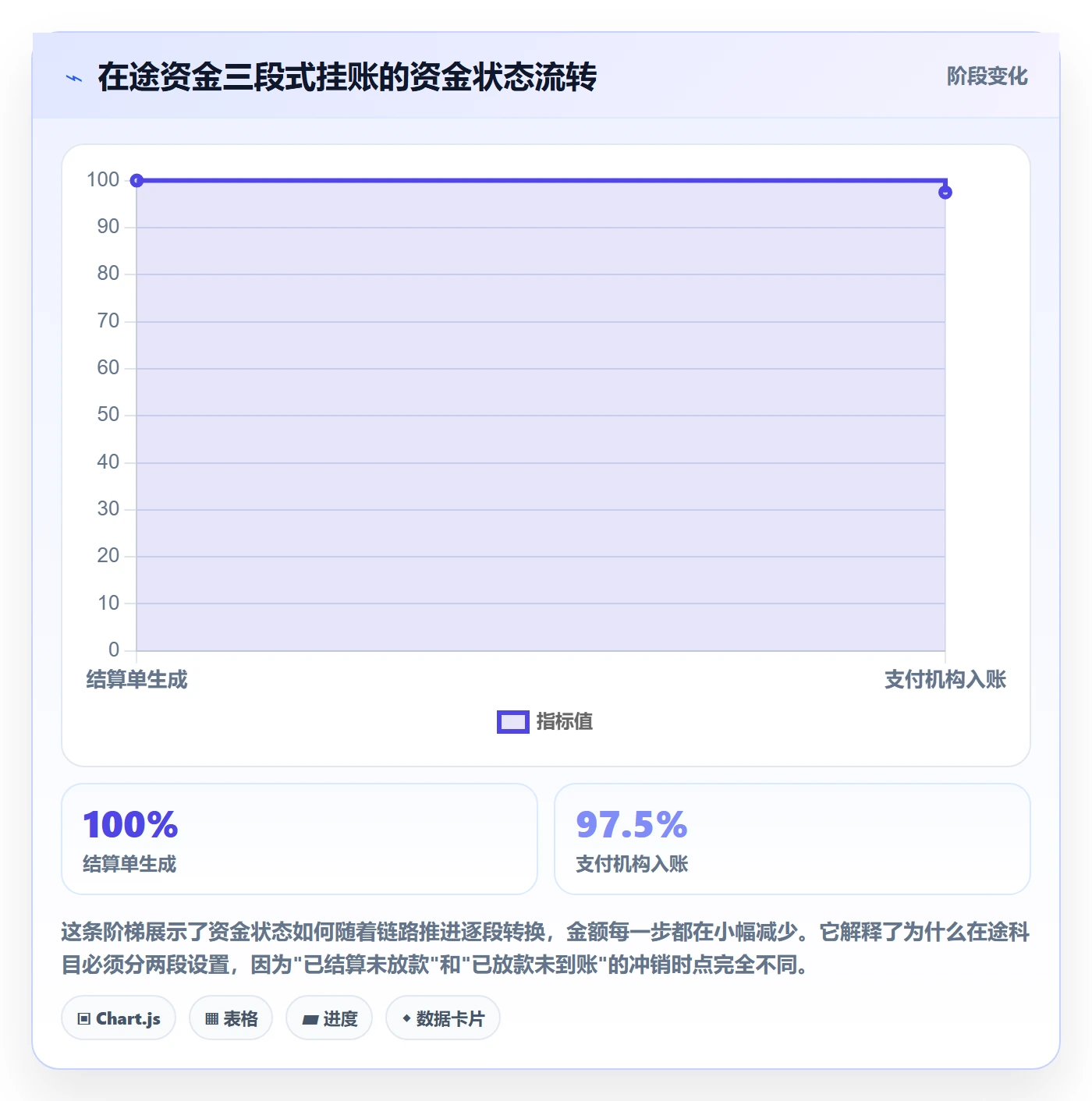Select the 结算单生成 data point on chart
The height and width of the screenshot is (1101, 1092).
[136, 181]
